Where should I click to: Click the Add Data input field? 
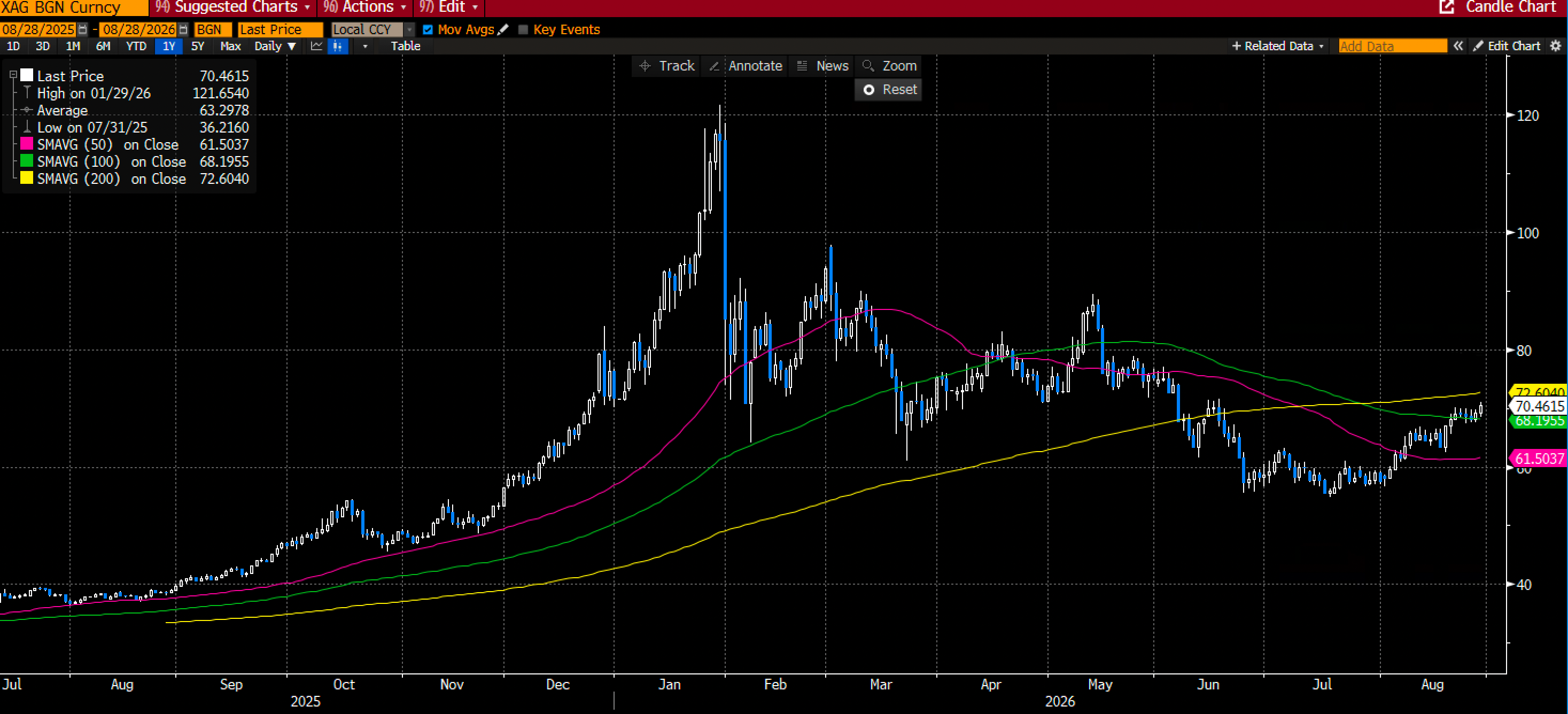[1393, 45]
